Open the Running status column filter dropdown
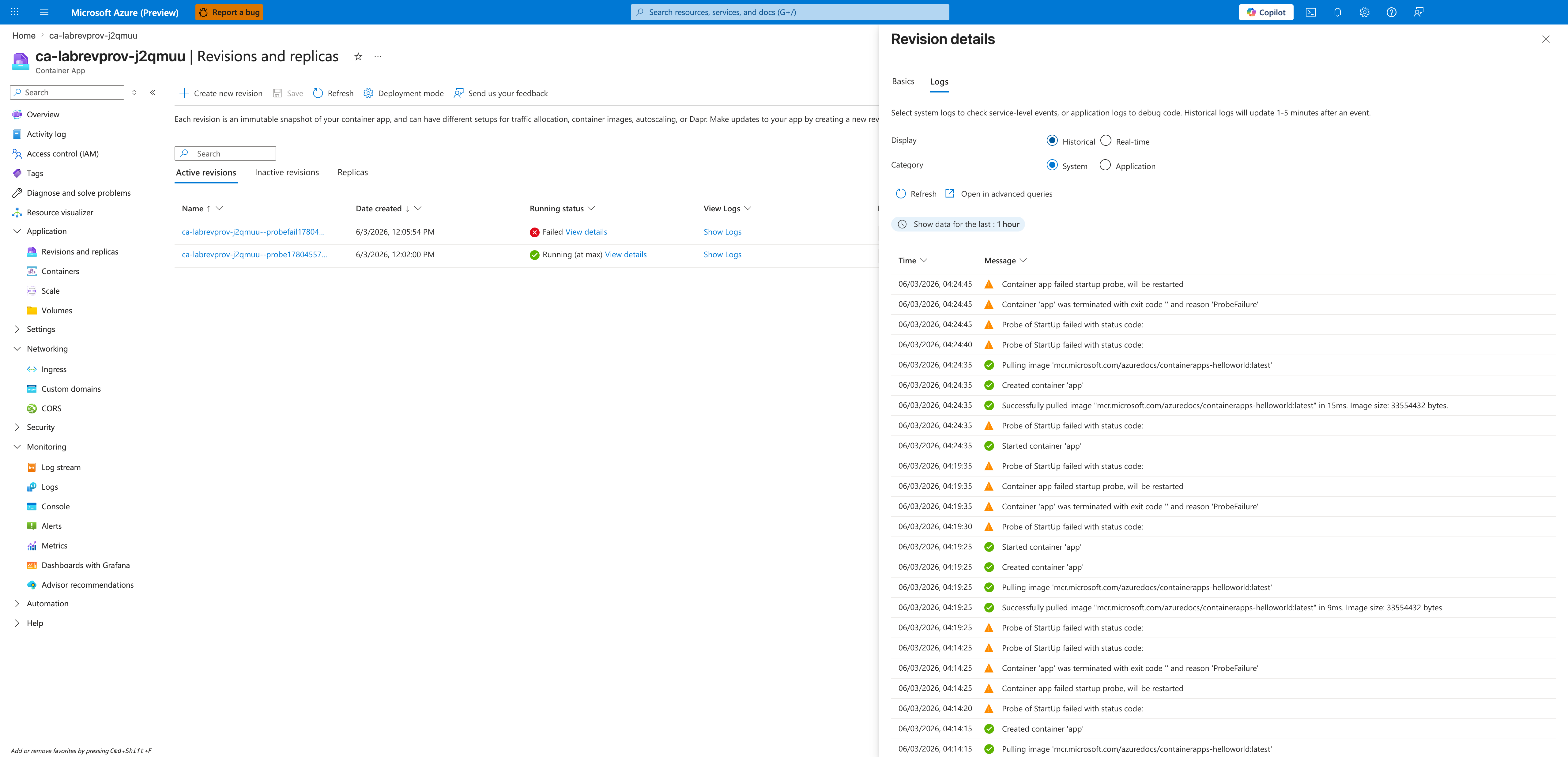Screen dimensions: 1568x757 591,209
